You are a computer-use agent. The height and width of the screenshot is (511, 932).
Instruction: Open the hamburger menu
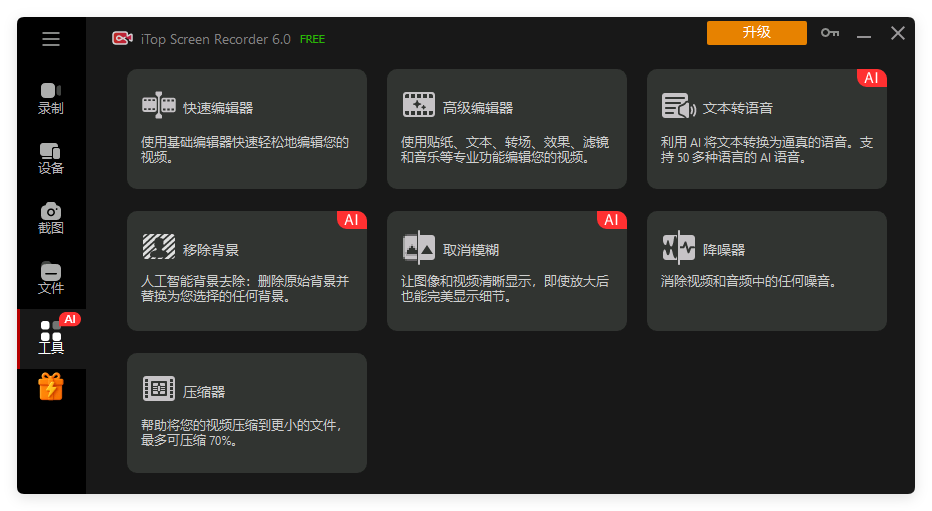(x=51, y=39)
